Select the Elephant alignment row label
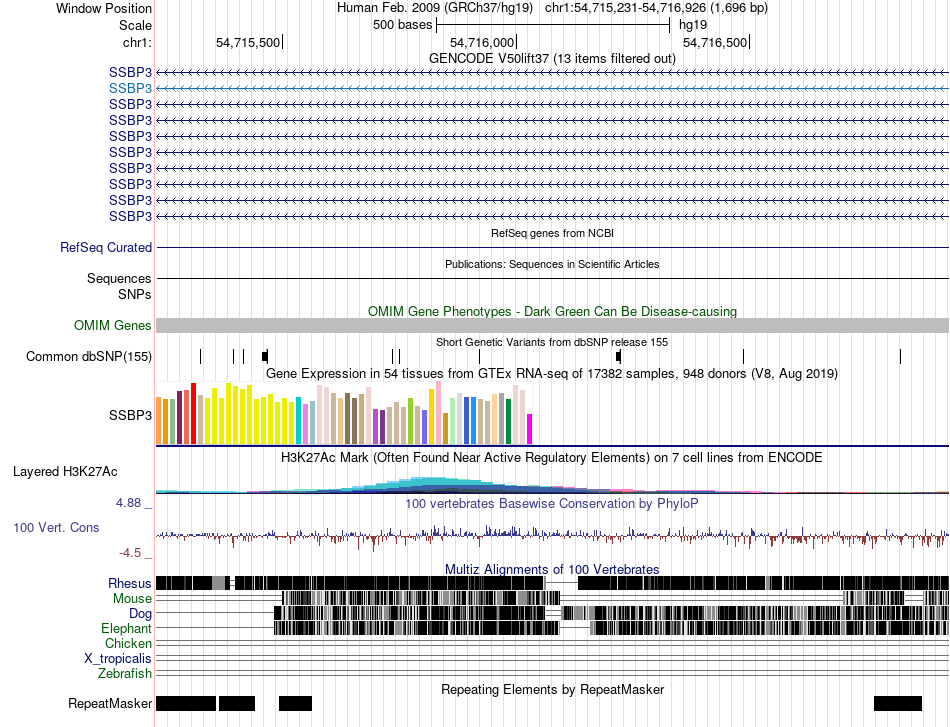This screenshot has height=727, width=950. click(x=126, y=628)
